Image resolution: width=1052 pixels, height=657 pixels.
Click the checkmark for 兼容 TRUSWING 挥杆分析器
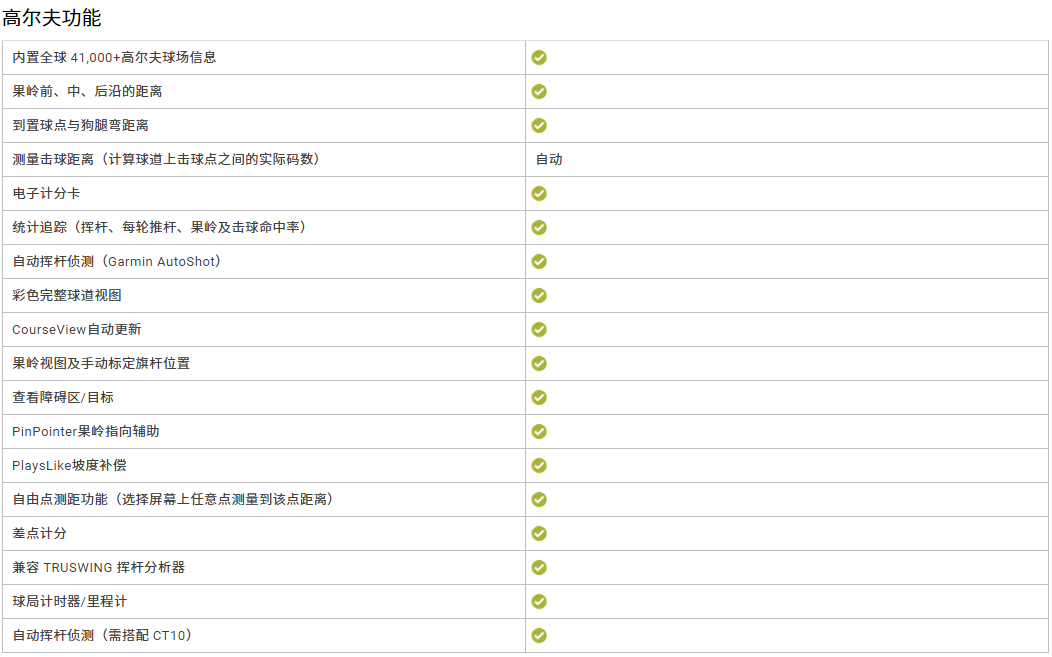pos(539,568)
